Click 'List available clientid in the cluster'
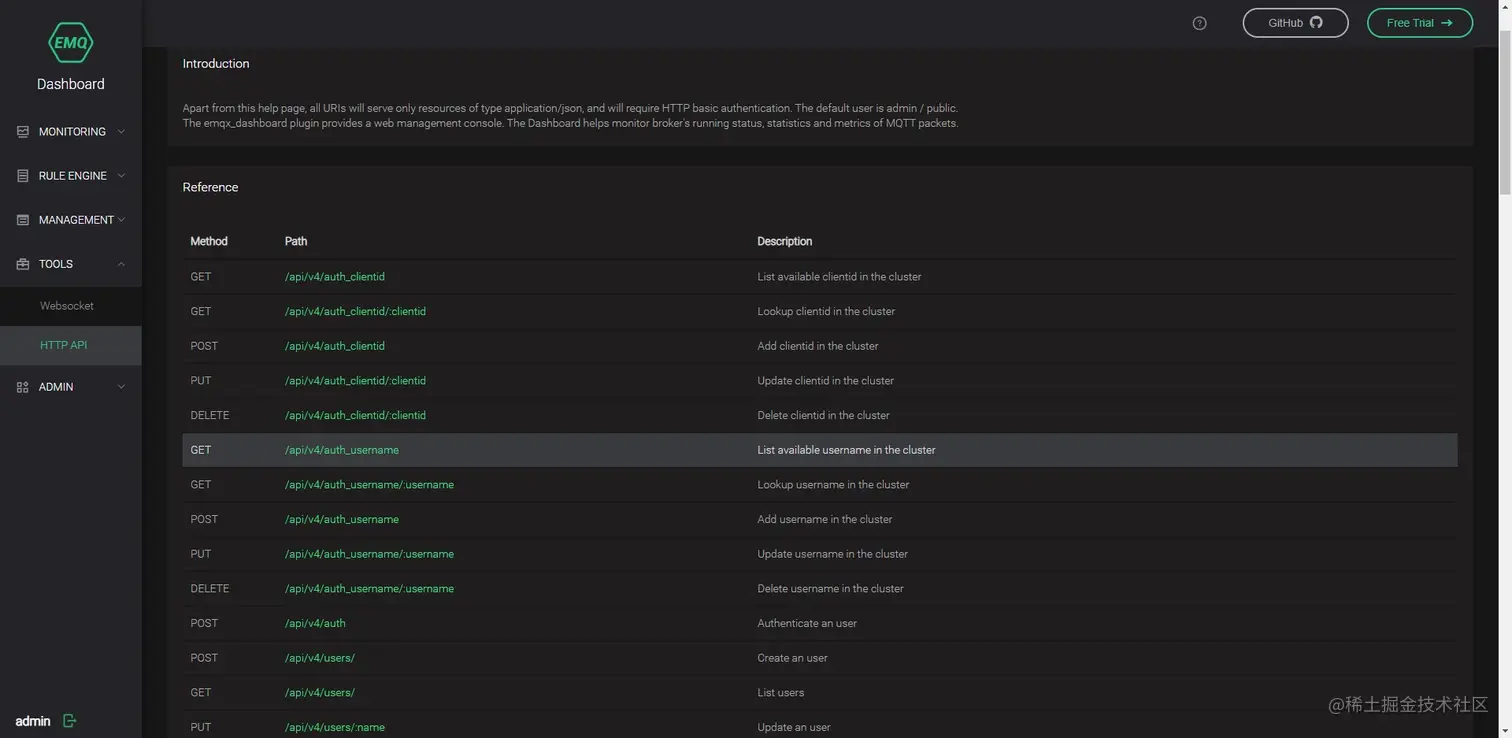Image resolution: width=1512 pixels, height=738 pixels. [x=839, y=277]
